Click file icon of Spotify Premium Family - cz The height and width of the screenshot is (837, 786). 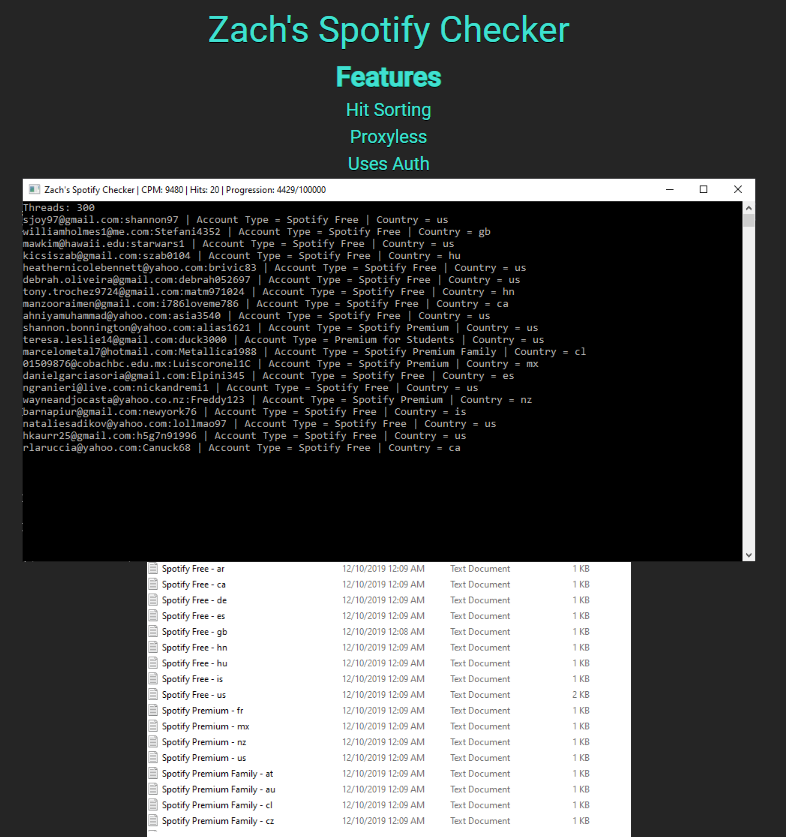tap(153, 820)
